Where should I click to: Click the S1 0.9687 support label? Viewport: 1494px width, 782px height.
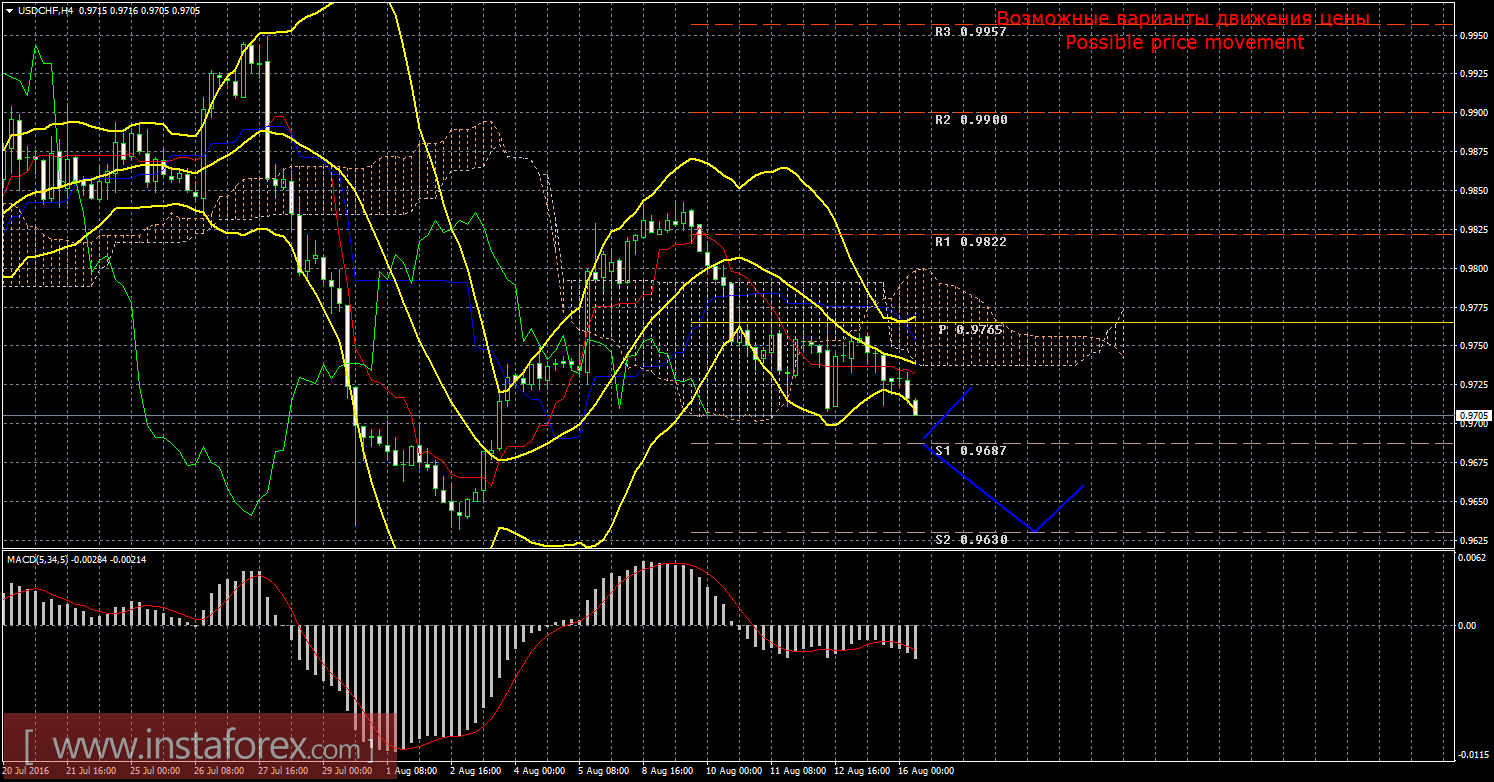pyautogui.click(x=970, y=451)
